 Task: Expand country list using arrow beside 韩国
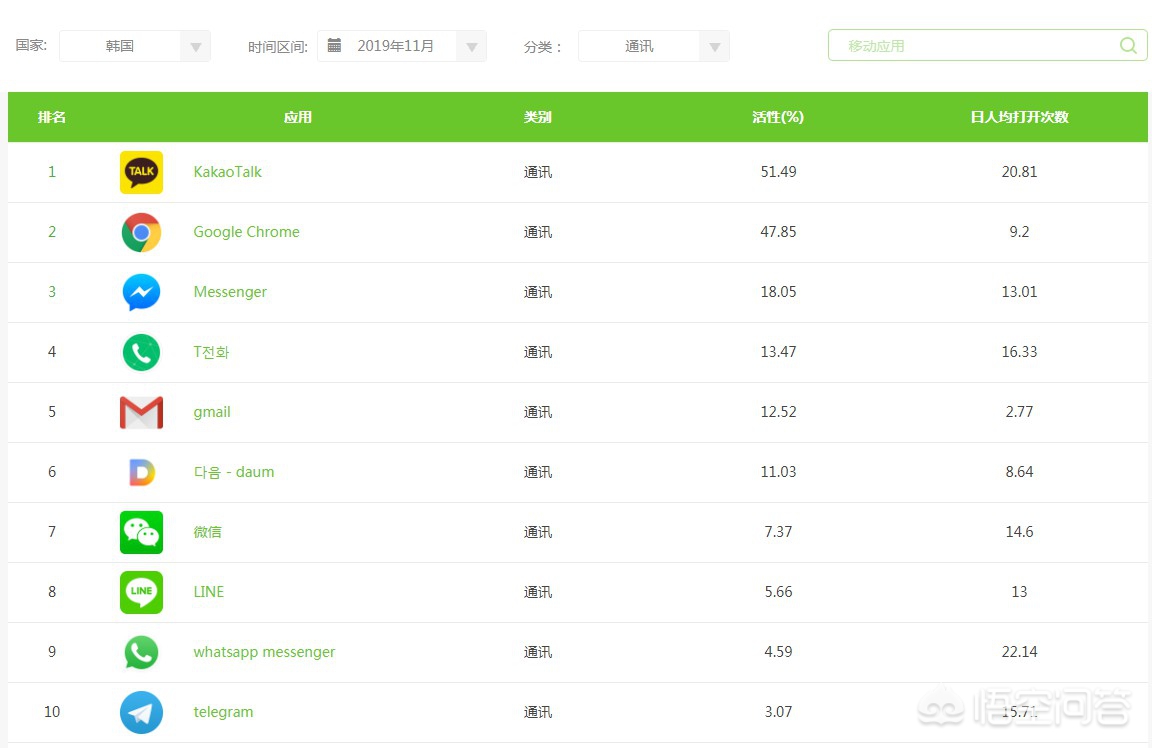pos(195,47)
